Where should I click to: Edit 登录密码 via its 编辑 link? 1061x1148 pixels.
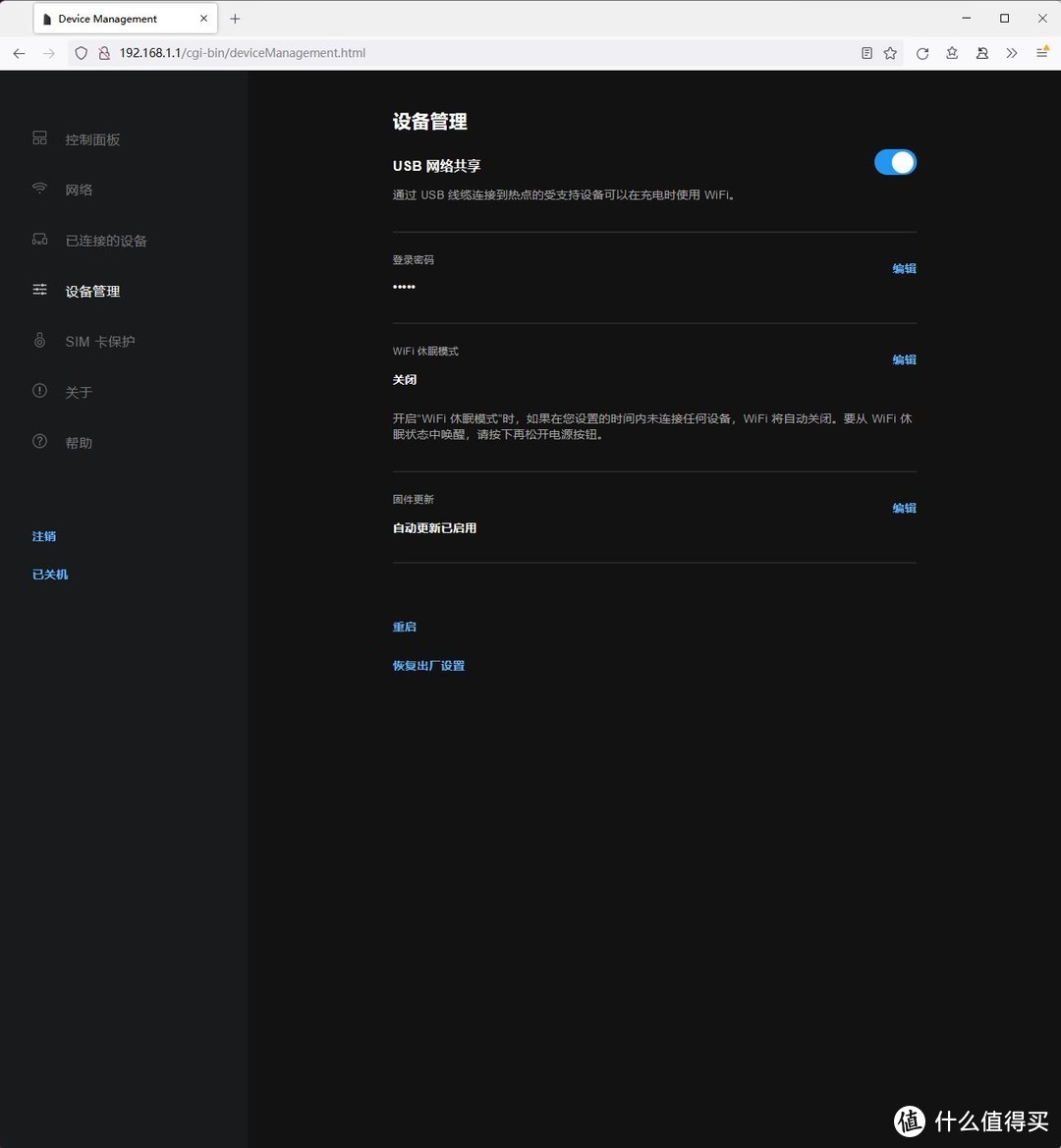pos(903,268)
